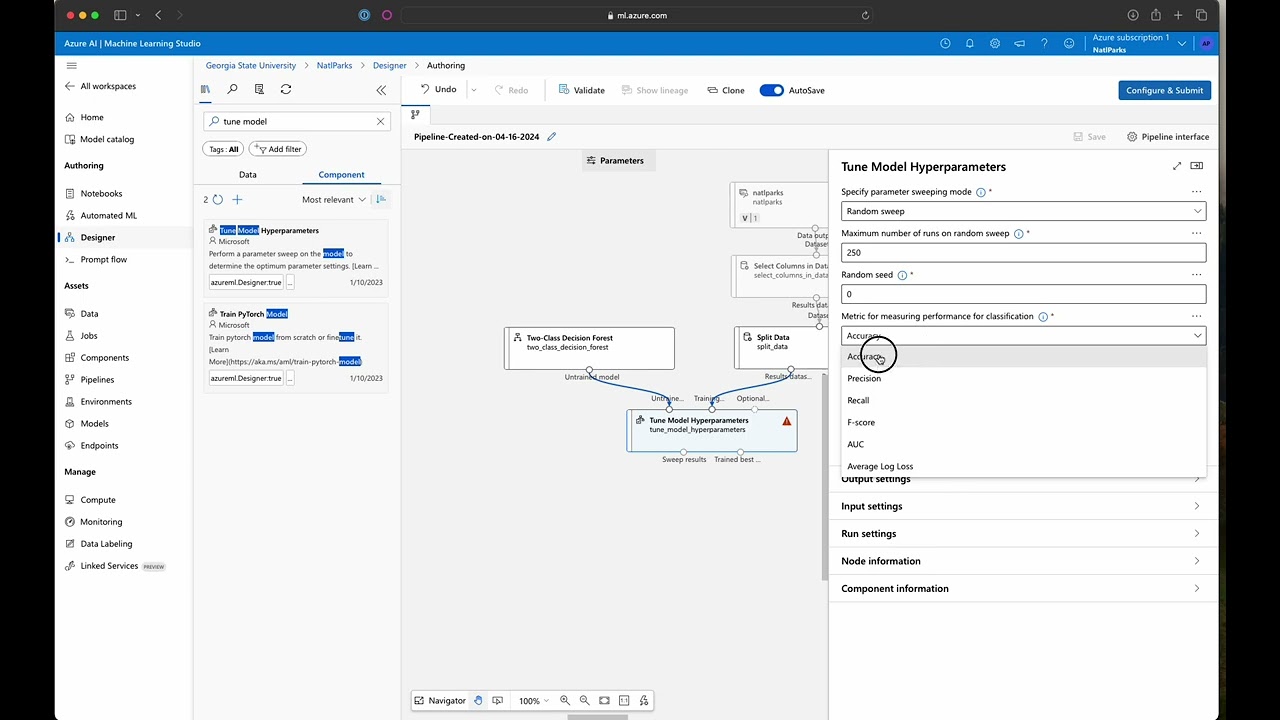Select the pan hand tool in the canvas toolbar

[478, 701]
